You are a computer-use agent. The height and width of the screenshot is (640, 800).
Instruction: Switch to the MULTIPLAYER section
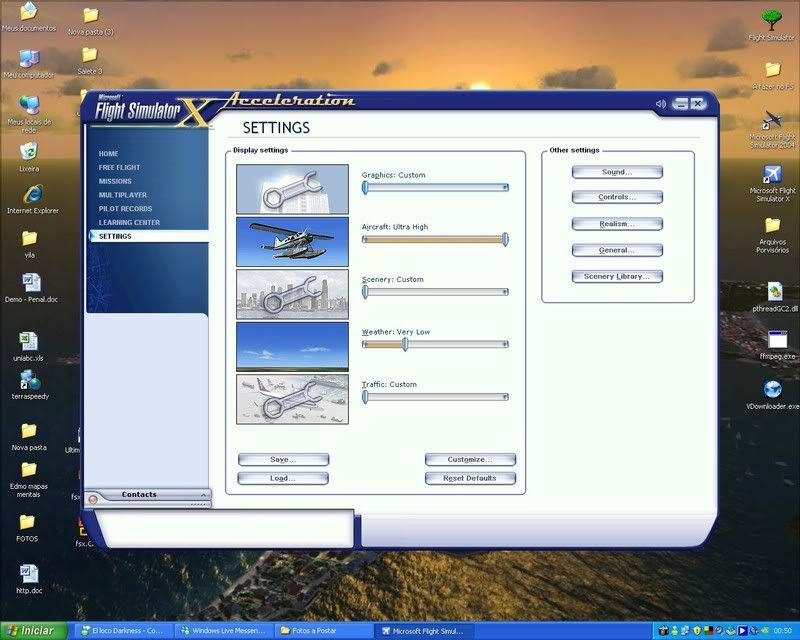[123, 195]
